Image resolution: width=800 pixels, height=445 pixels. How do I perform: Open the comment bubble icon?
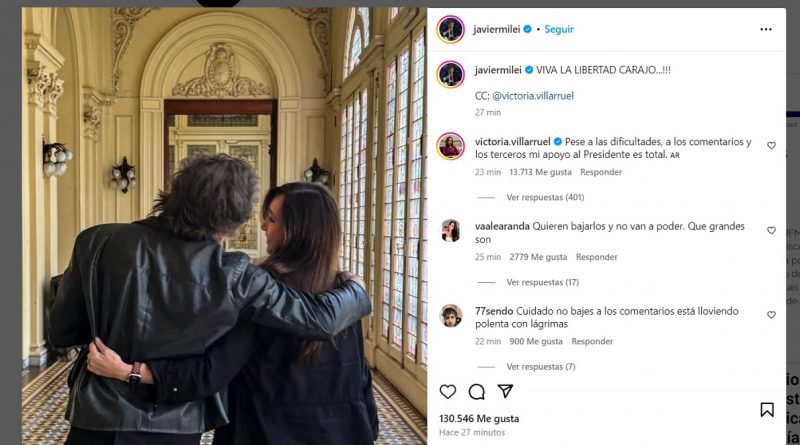pyautogui.click(x=477, y=391)
